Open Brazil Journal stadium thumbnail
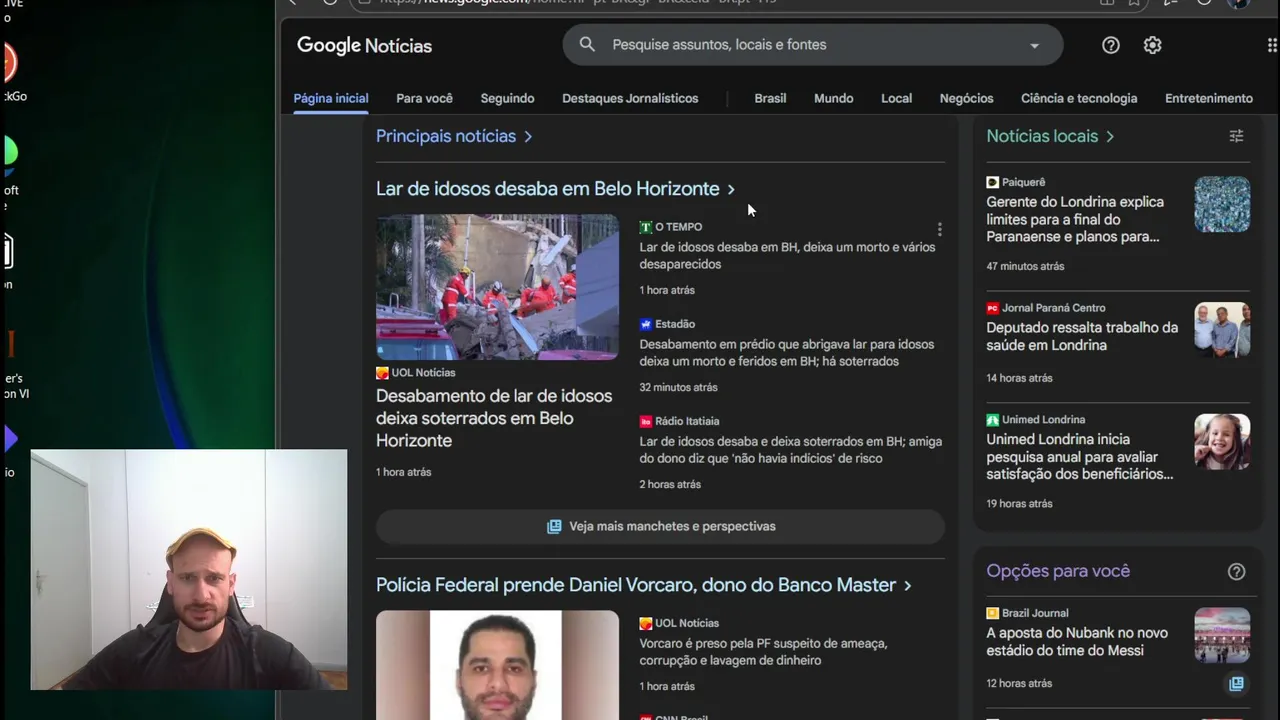1280x720 pixels. click(x=1222, y=635)
